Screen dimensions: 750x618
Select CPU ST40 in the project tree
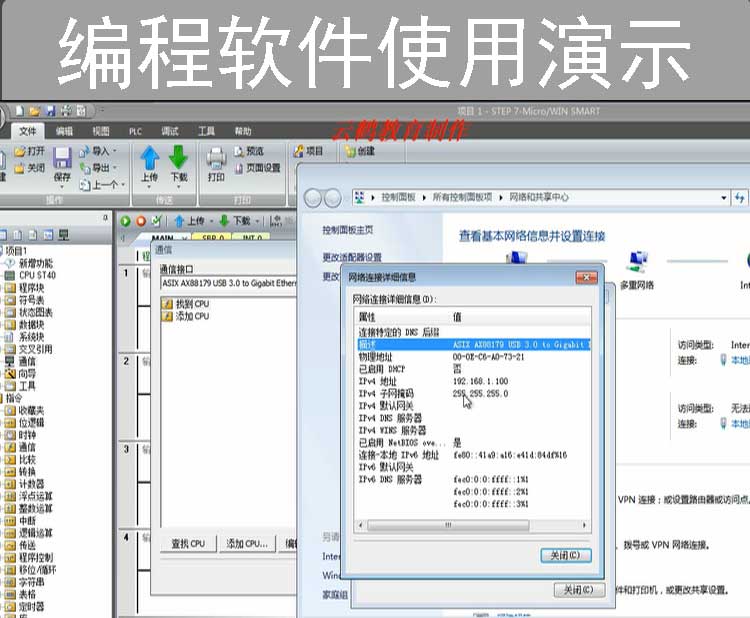coord(36,275)
